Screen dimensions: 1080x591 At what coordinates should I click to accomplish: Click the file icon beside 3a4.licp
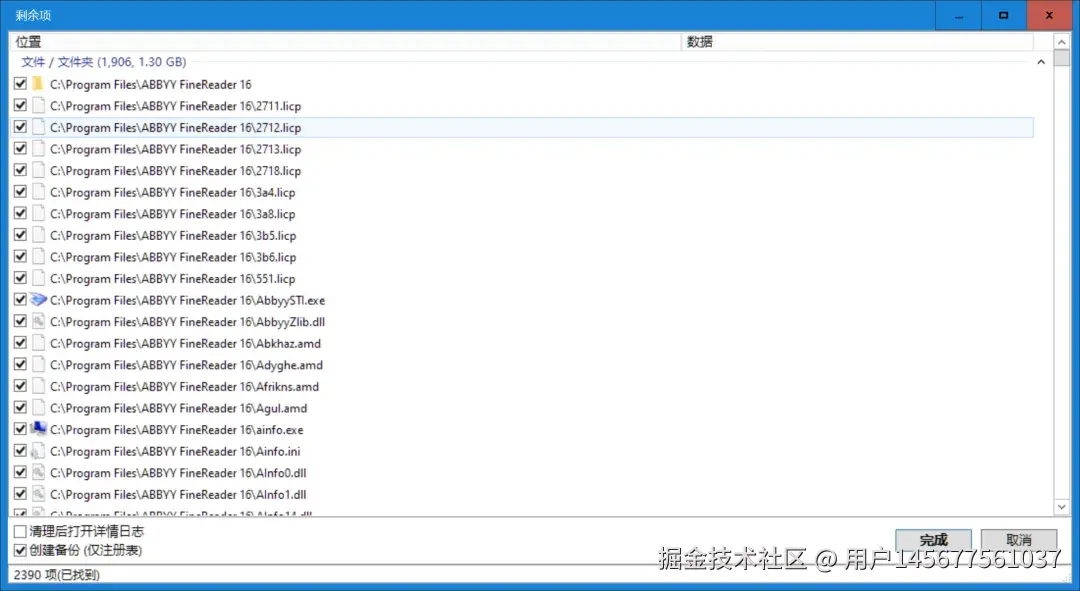coord(38,192)
